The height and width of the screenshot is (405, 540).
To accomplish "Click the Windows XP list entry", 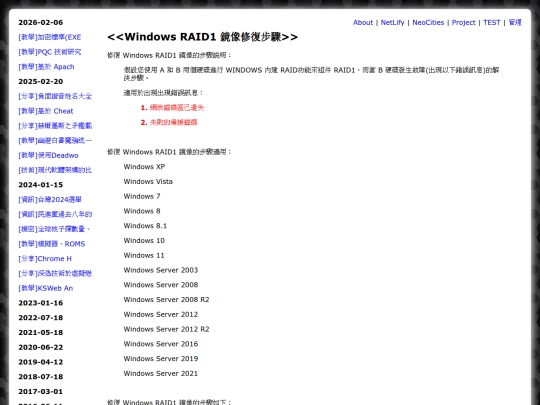I will coord(144,167).
